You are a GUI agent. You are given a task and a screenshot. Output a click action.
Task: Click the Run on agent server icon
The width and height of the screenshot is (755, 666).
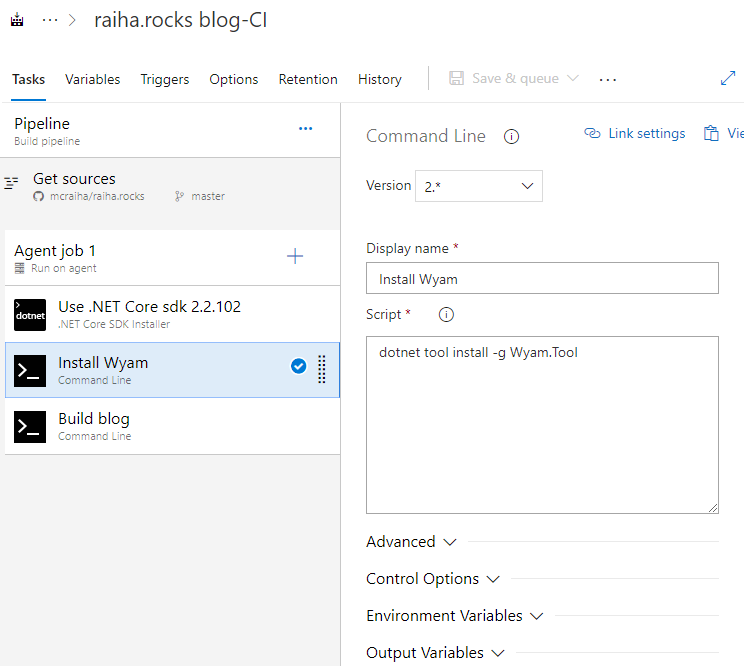tap(19, 268)
